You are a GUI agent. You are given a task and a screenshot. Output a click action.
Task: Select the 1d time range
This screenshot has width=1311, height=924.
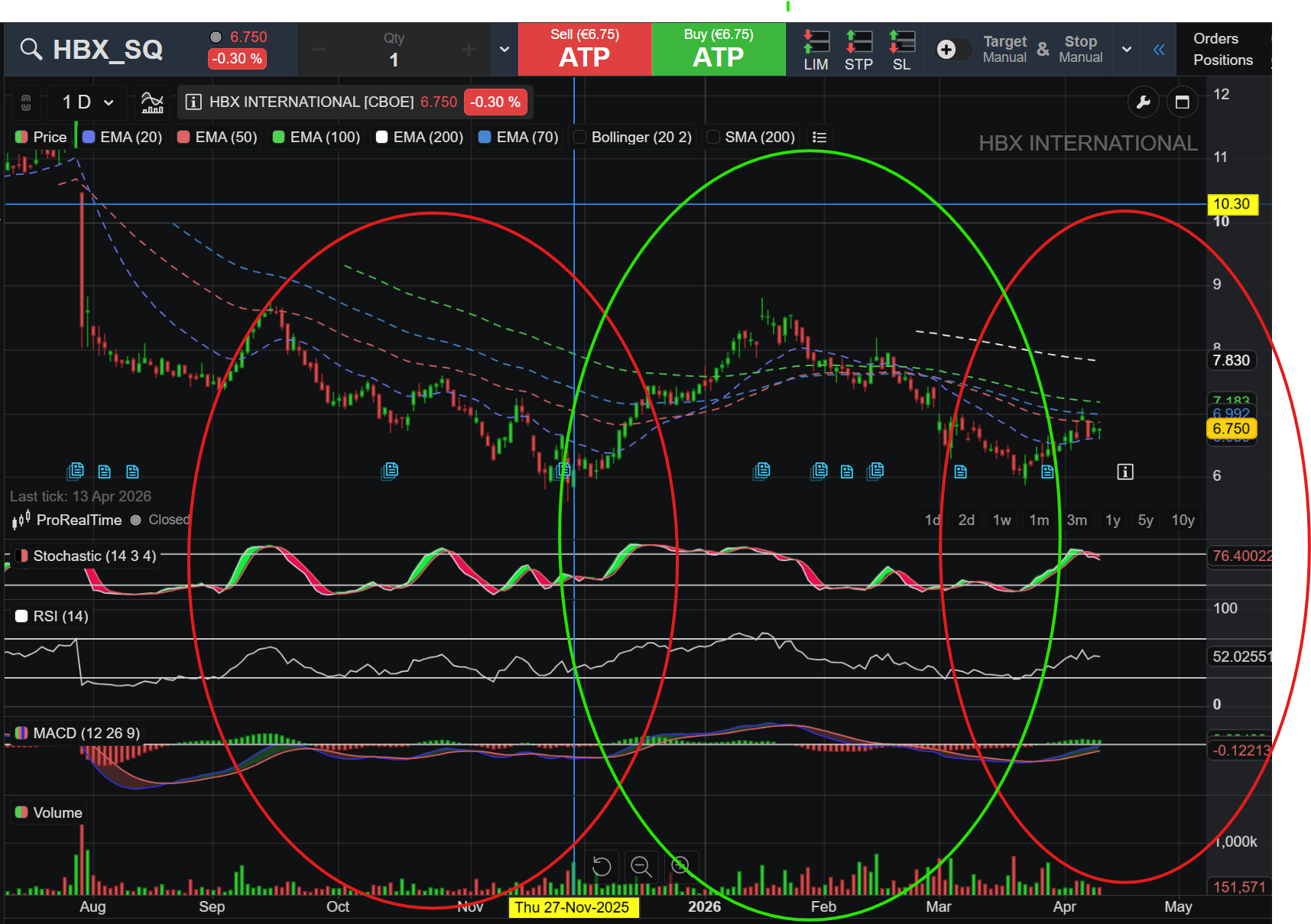click(932, 520)
